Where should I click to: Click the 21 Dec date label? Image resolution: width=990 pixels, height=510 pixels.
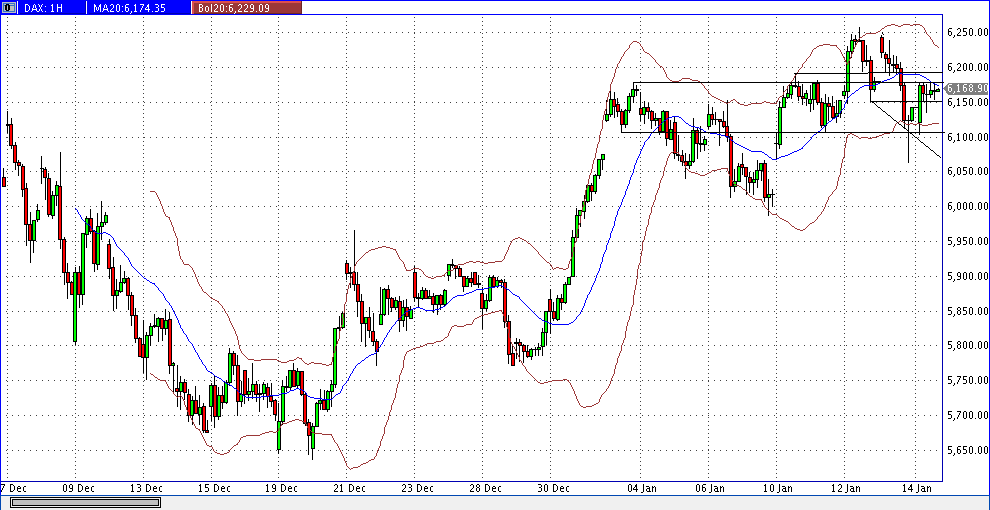click(x=350, y=488)
